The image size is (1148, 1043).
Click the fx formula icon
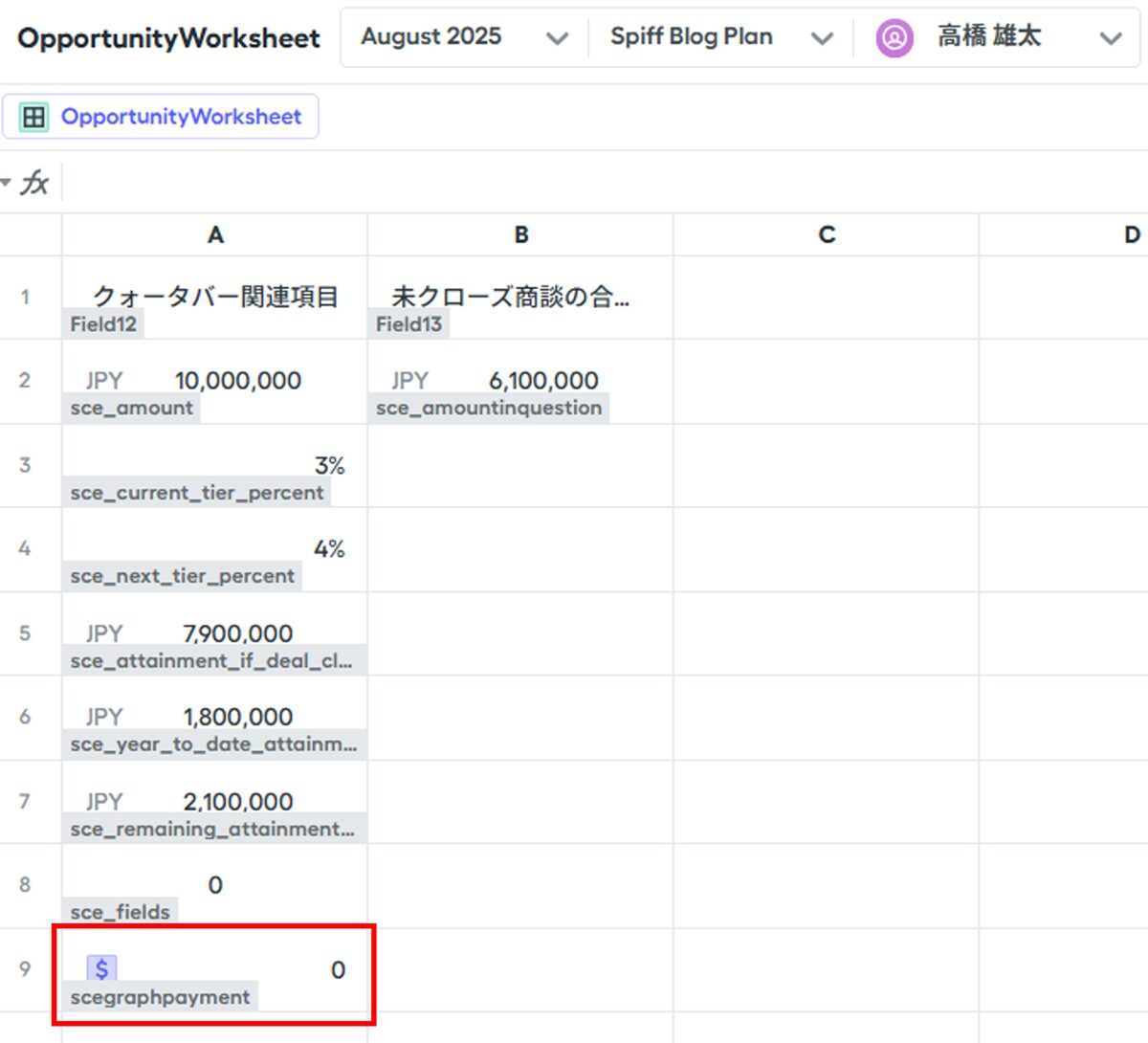pos(35,182)
